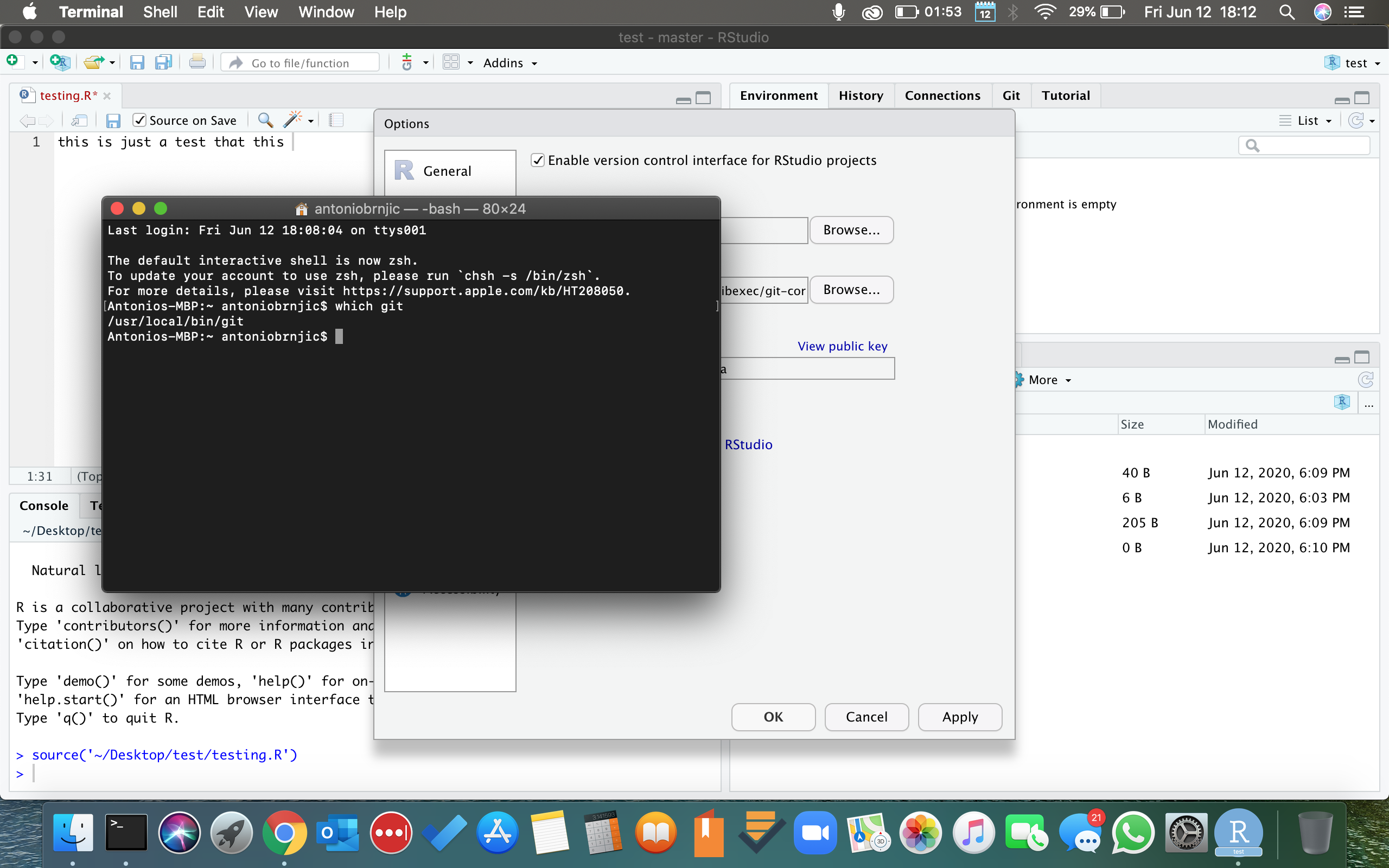1389x868 pixels.
Task: Print the current file
Action: tap(197, 62)
